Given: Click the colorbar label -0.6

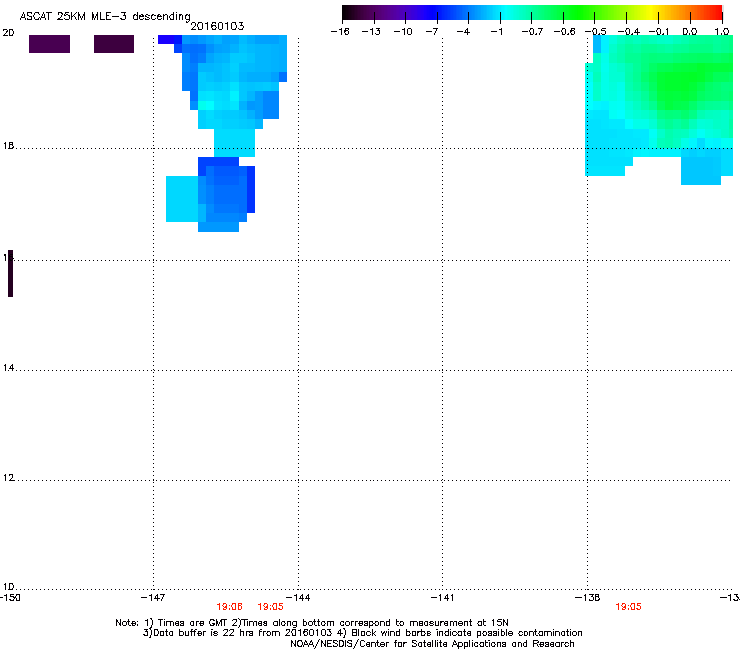Looking at the screenshot, I should 564,32.
